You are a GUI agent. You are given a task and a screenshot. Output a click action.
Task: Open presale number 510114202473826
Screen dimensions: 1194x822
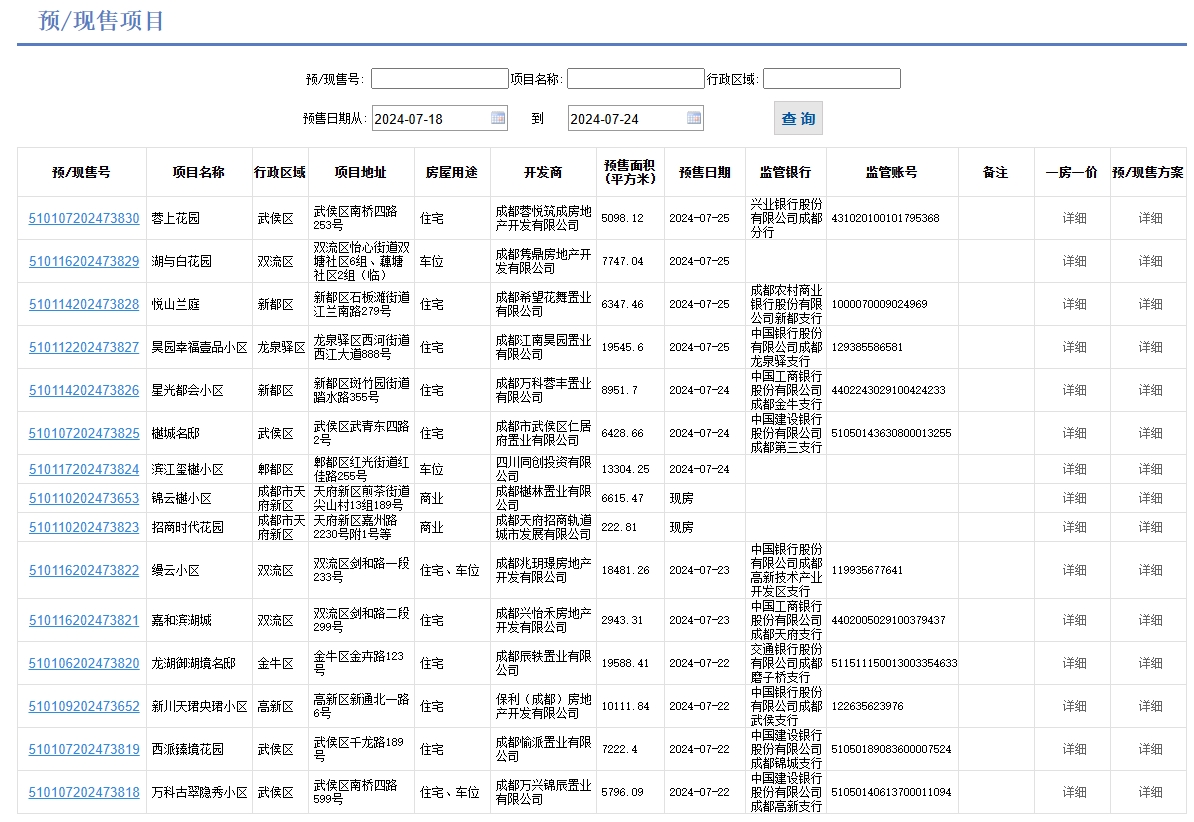tap(84, 391)
